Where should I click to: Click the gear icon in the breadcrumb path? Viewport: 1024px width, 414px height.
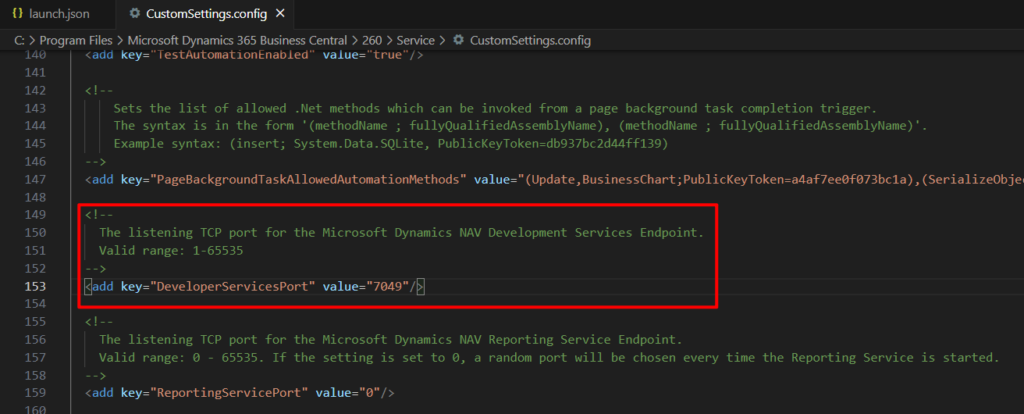[458, 40]
